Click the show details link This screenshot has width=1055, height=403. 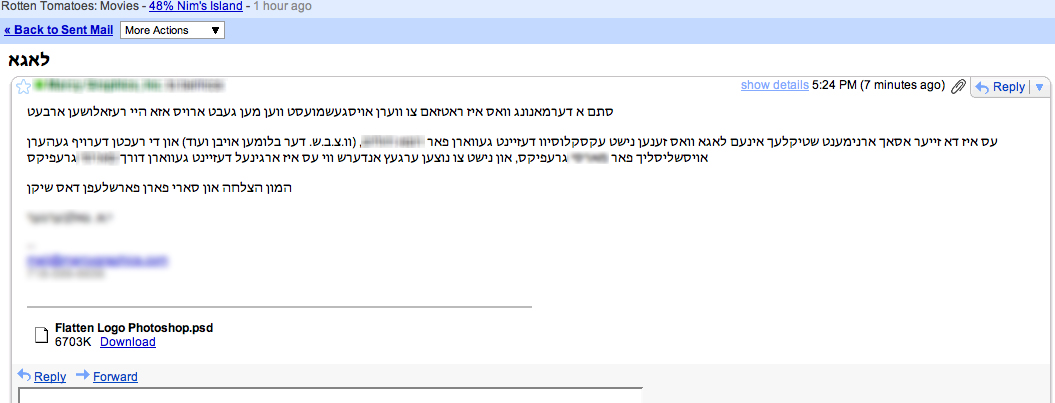click(x=774, y=85)
